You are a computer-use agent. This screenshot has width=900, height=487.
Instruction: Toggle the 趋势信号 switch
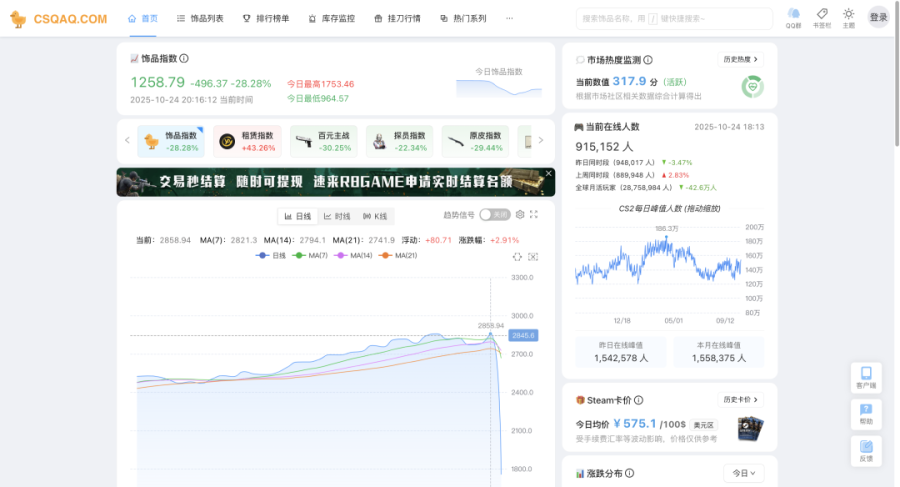click(x=494, y=215)
